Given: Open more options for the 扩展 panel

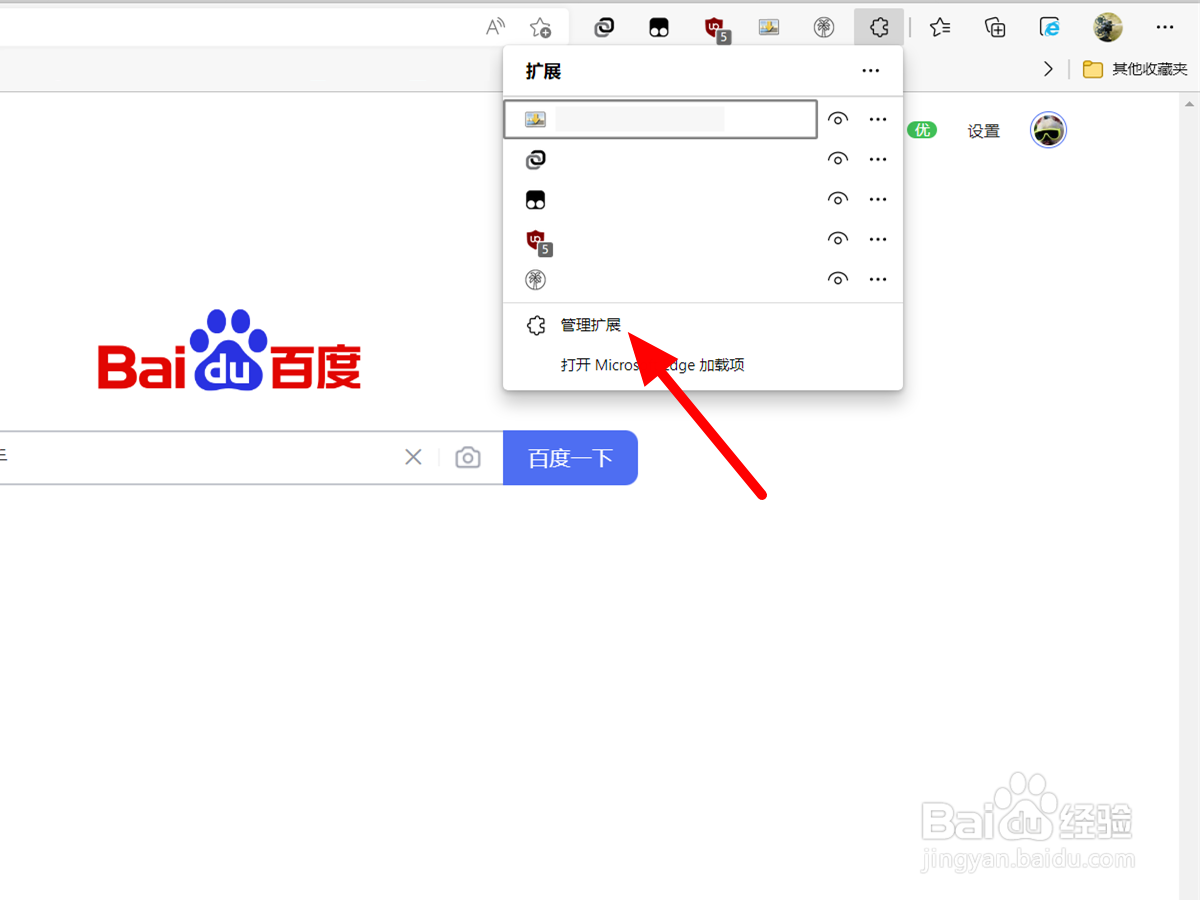Looking at the screenshot, I should click(x=870, y=71).
